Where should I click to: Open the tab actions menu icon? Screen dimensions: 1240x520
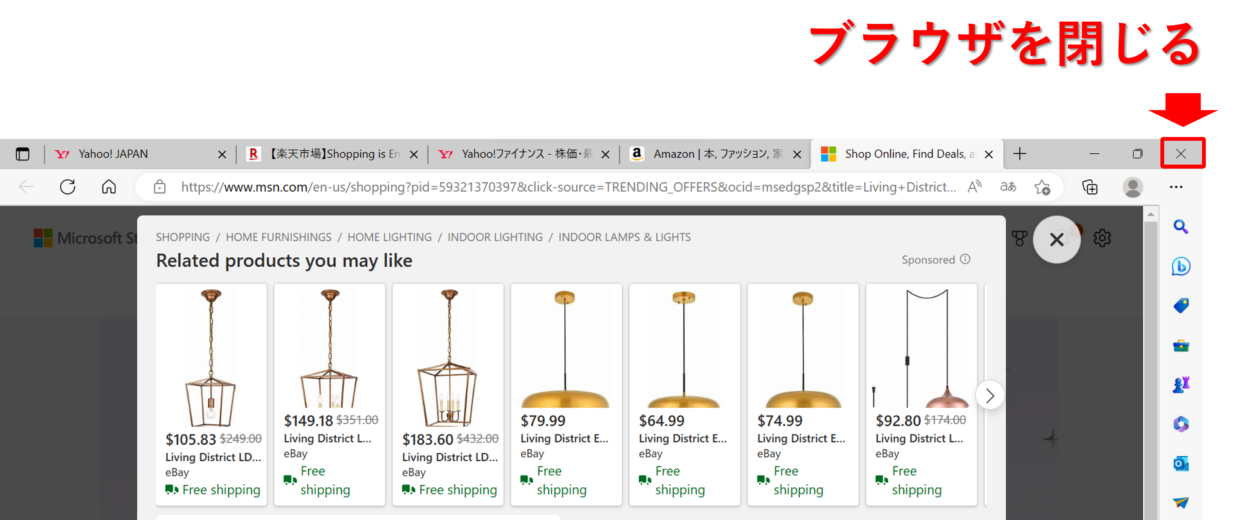(22, 154)
